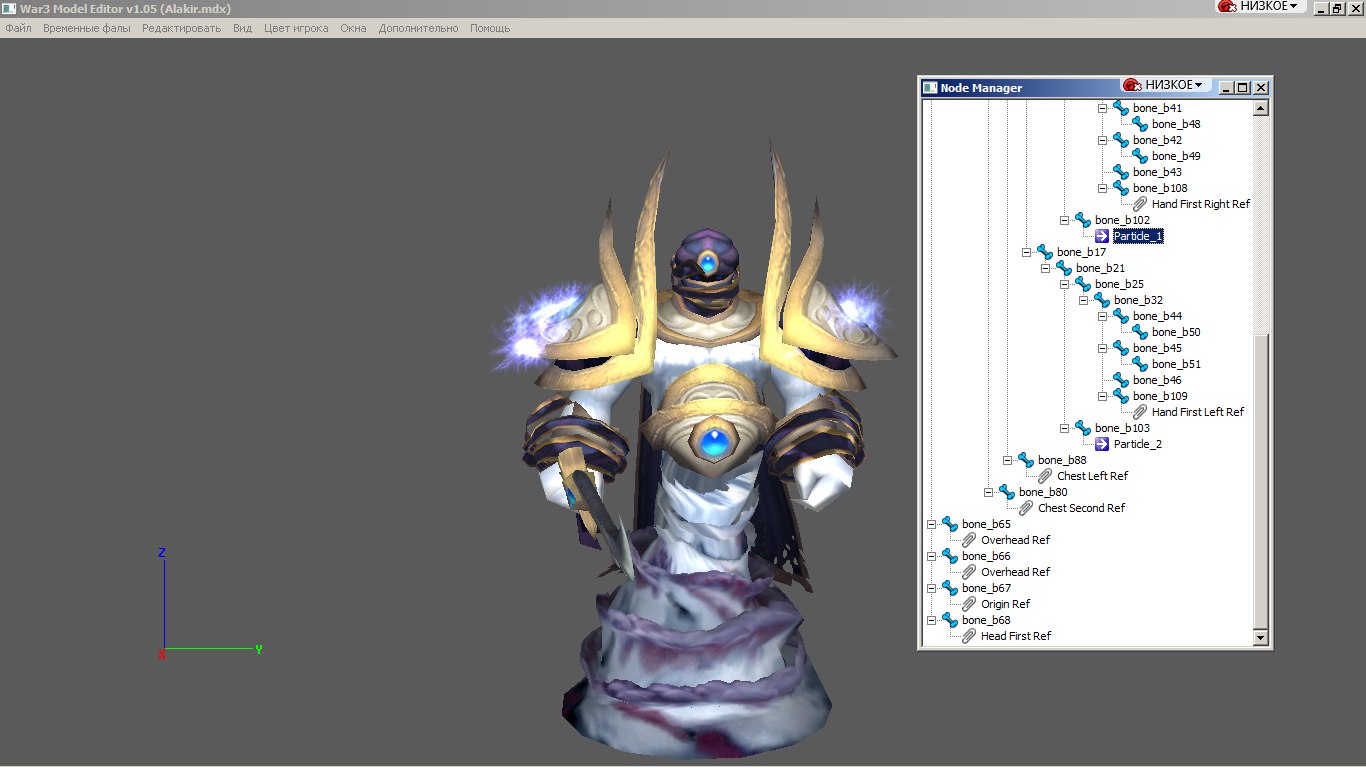Minimize the Node Manager window
This screenshot has width=1366, height=768.
pos(1228,88)
